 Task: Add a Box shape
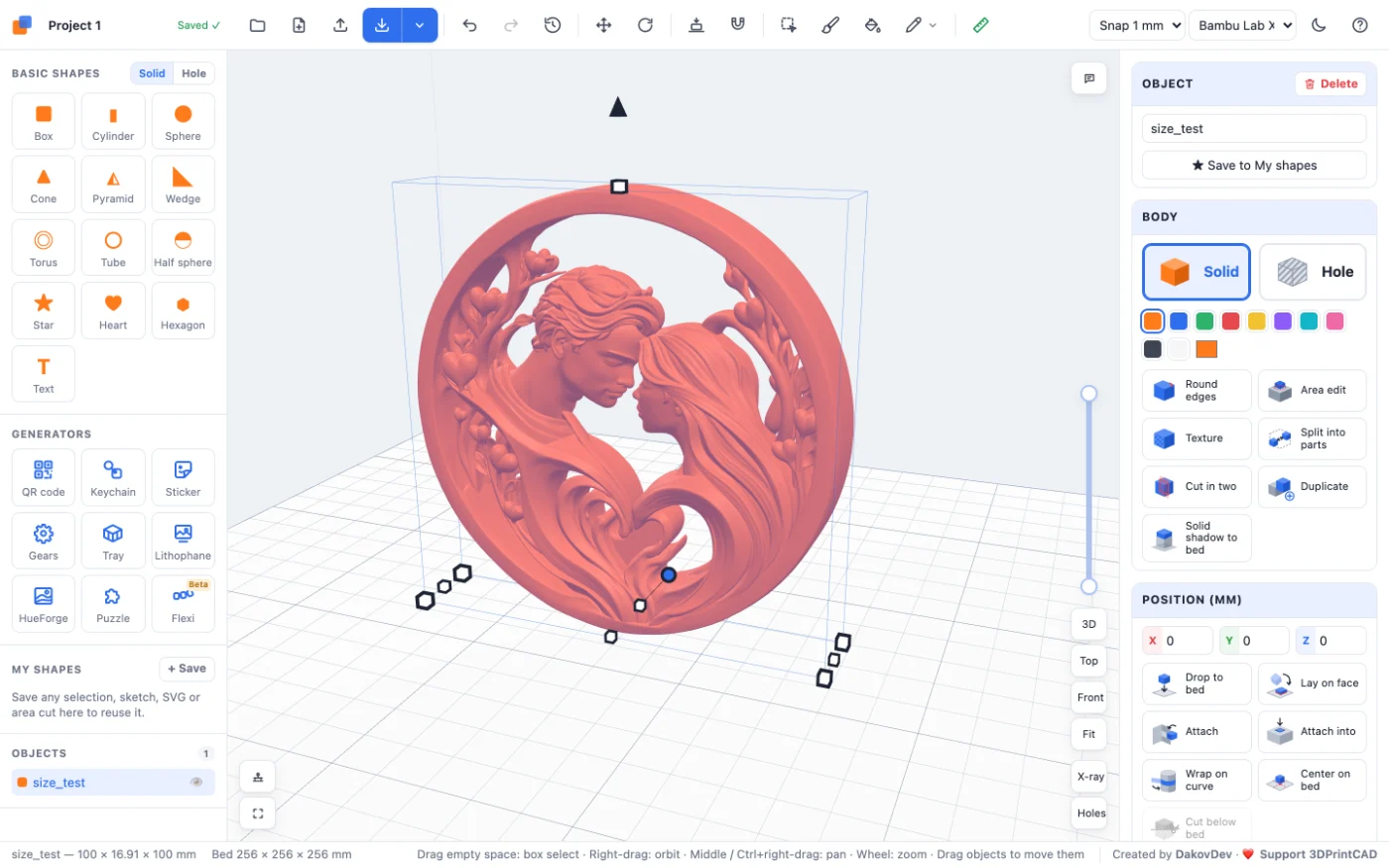point(44,121)
